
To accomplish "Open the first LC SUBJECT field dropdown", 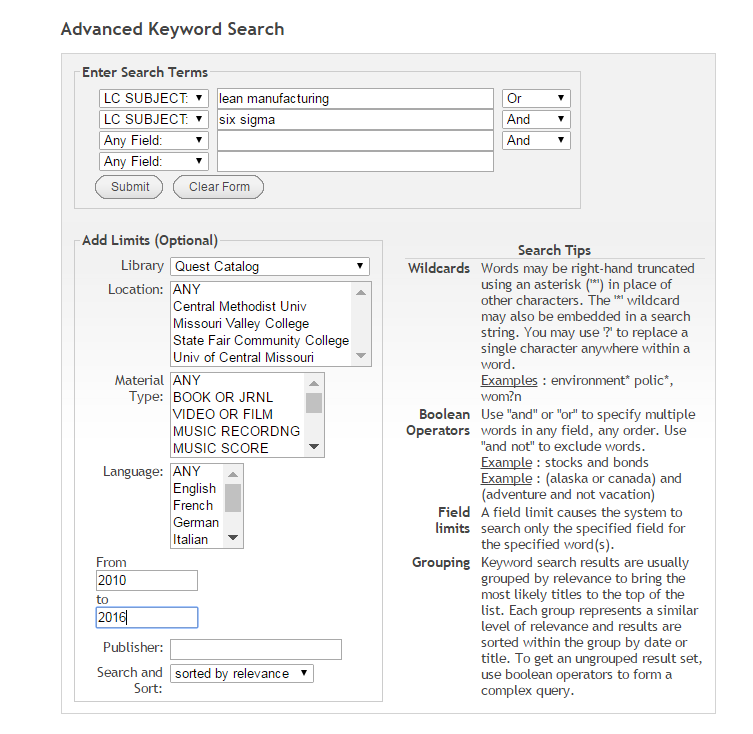I will (154, 98).
